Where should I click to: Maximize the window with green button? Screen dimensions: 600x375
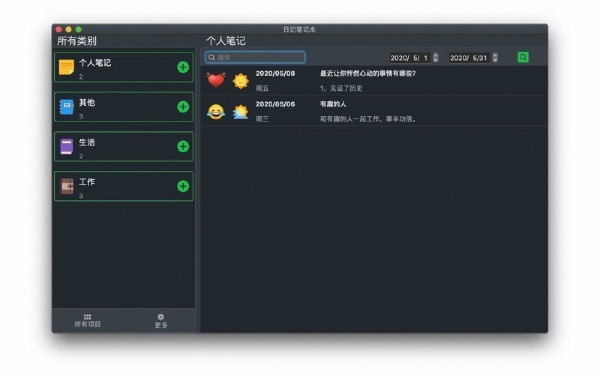tap(78, 29)
